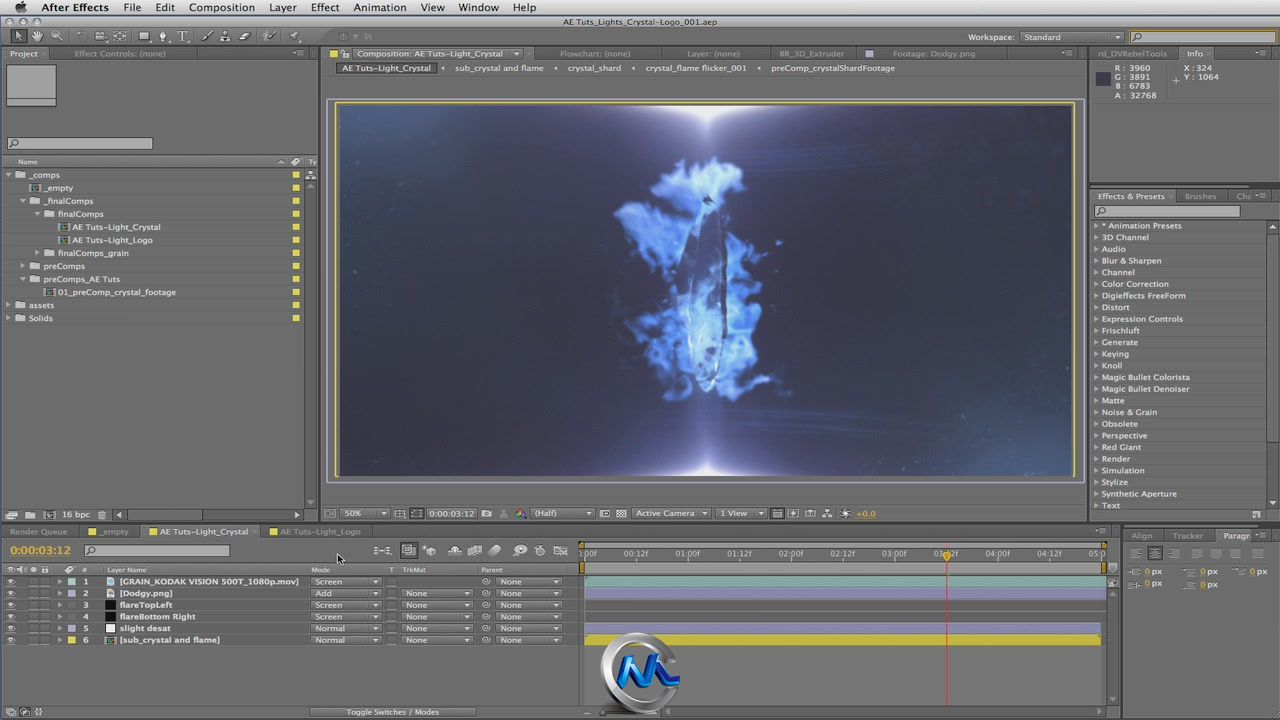Screen dimensions: 1280x720
Task: Select the Brush tool
Action: coord(207,36)
